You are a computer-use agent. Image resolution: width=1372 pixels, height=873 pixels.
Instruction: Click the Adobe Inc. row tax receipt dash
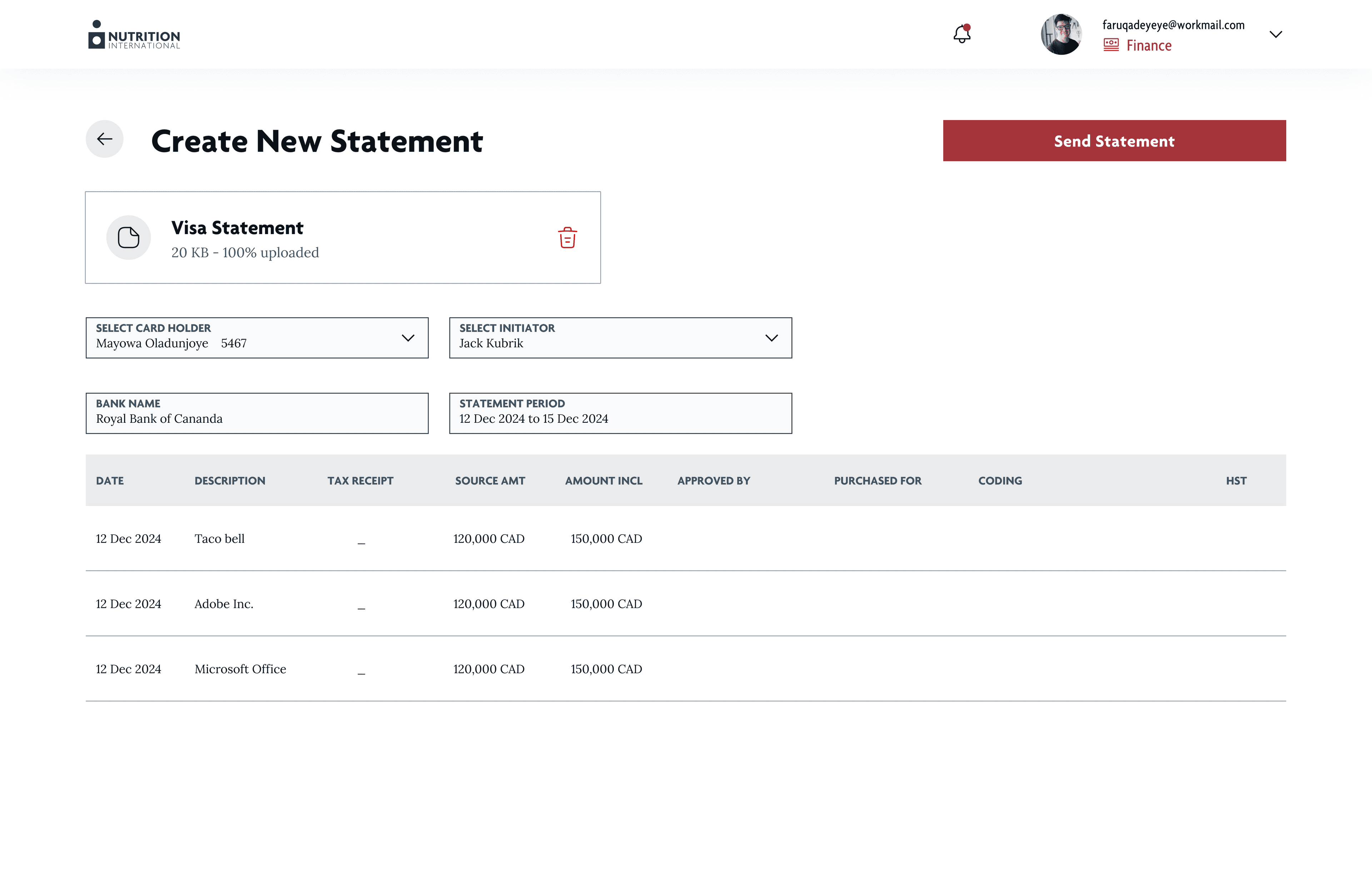pyautogui.click(x=361, y=609)
